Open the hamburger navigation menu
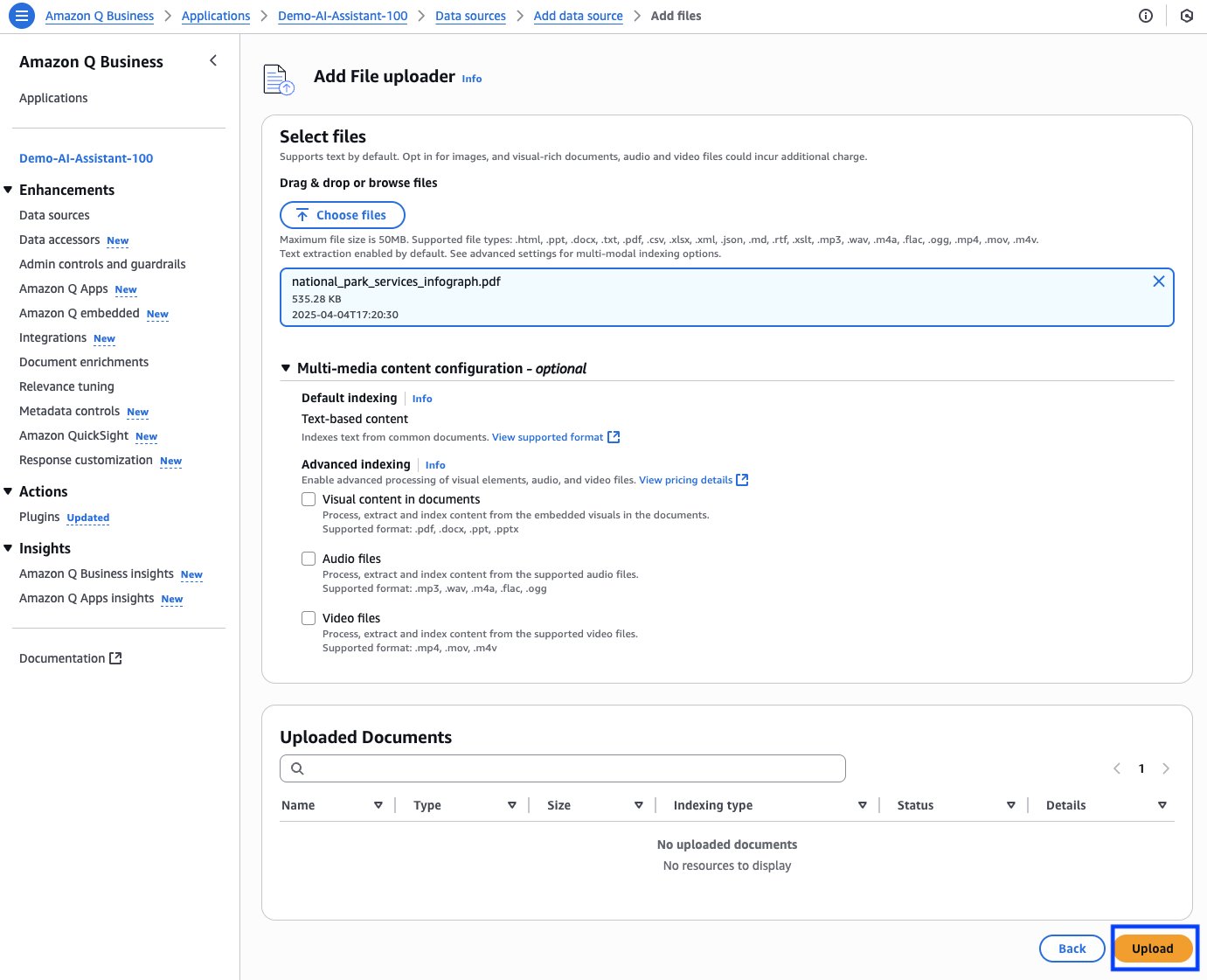The width and height of the screenshot is (1207, 980). point(22,16)
